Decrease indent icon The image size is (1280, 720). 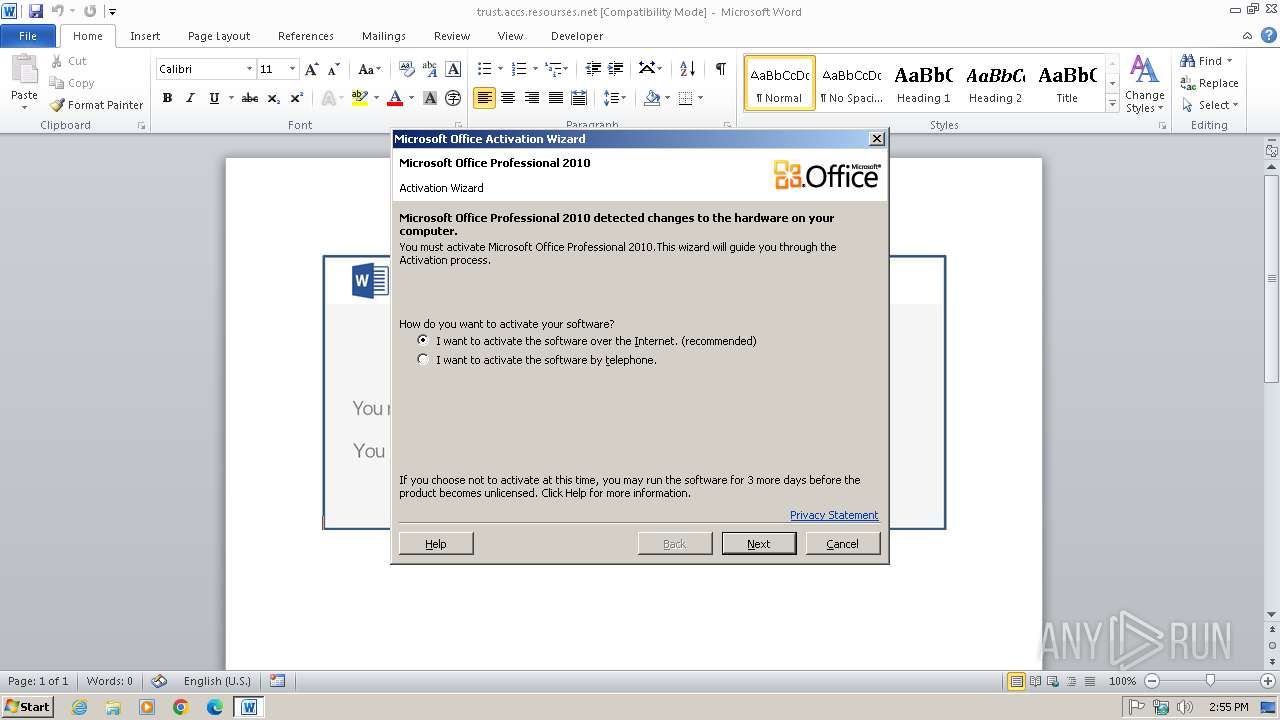[x=593, y=69]
